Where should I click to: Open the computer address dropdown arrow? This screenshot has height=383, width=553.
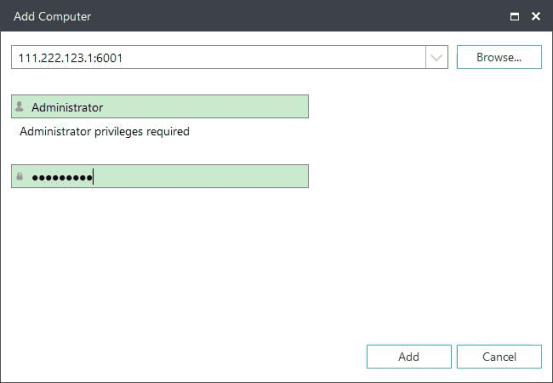point(436,57)
